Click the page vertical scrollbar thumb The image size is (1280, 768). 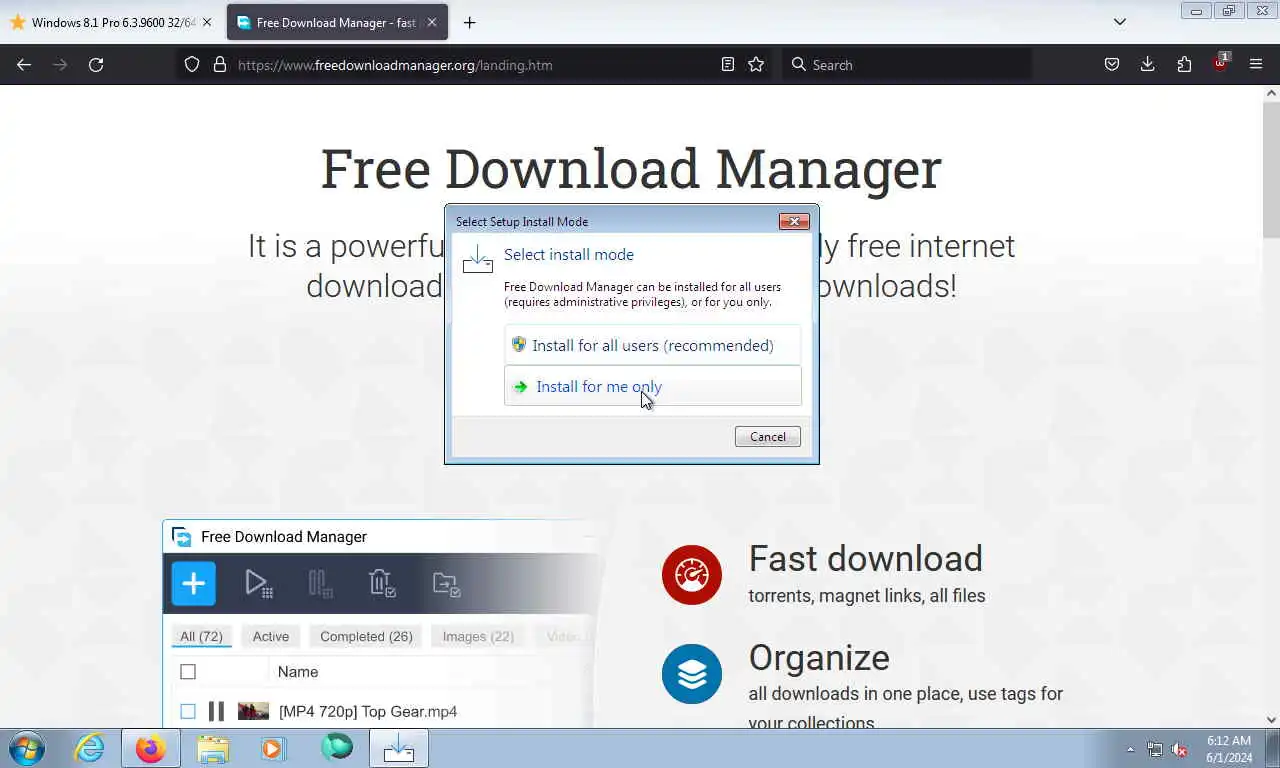[1271, 170]
